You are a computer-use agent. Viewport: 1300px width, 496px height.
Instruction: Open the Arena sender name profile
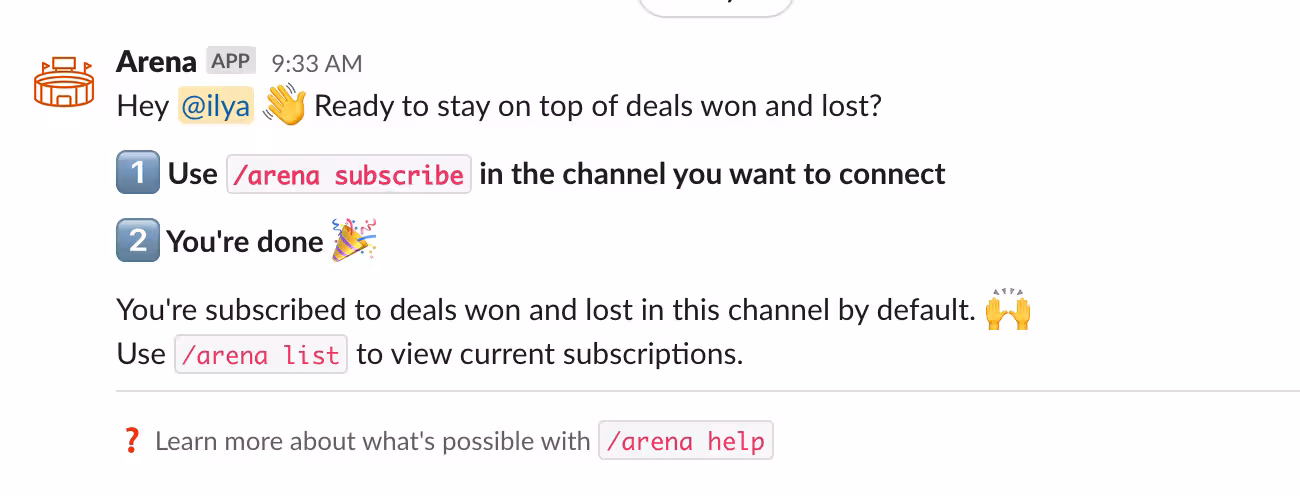156,62
